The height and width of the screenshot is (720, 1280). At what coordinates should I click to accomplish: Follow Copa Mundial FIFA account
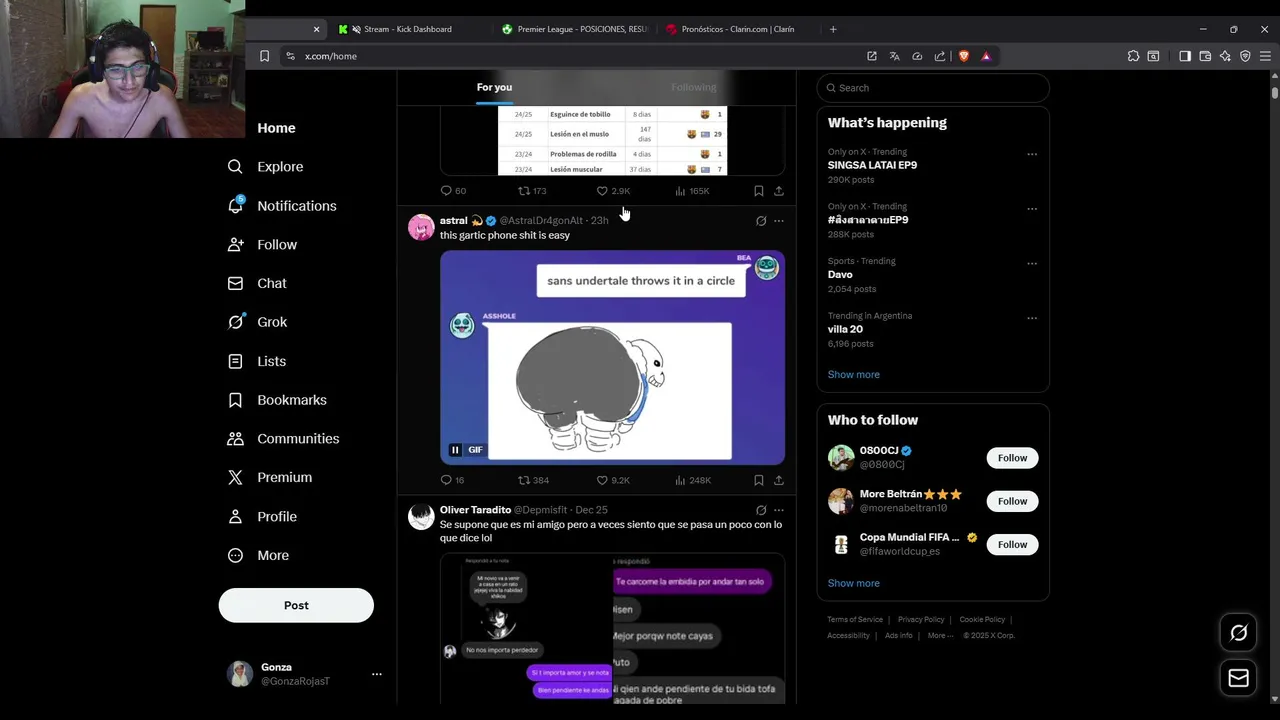point(1012,544)
